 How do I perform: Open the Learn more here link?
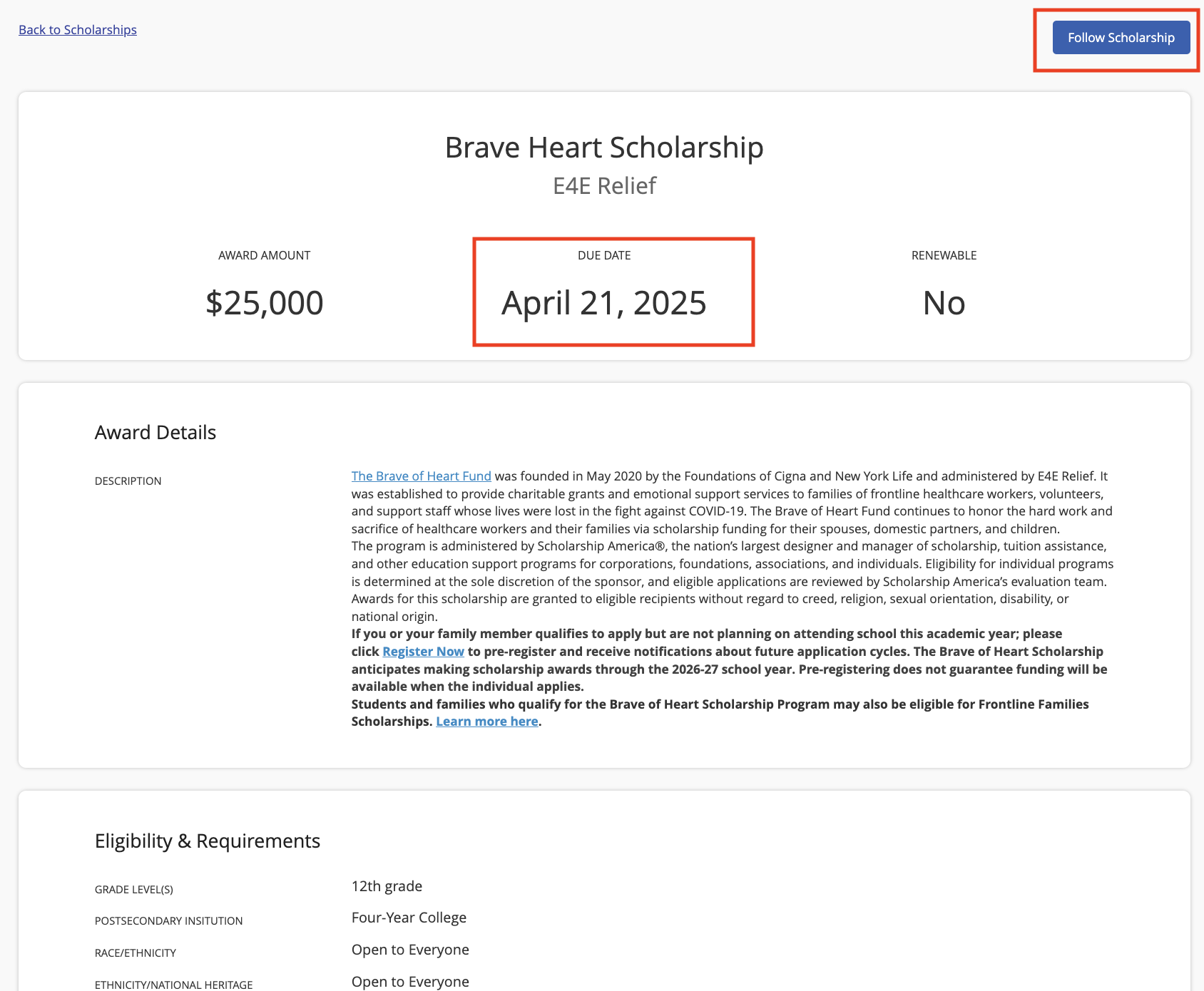click(x=487, y=722)
